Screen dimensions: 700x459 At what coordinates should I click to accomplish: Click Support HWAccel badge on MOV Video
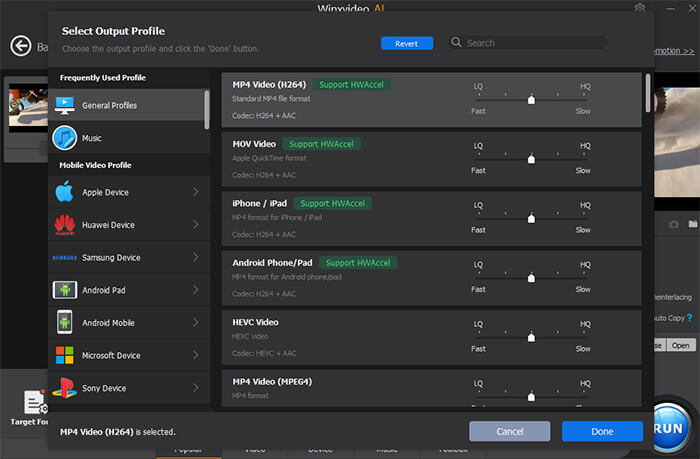coord(321,144)
